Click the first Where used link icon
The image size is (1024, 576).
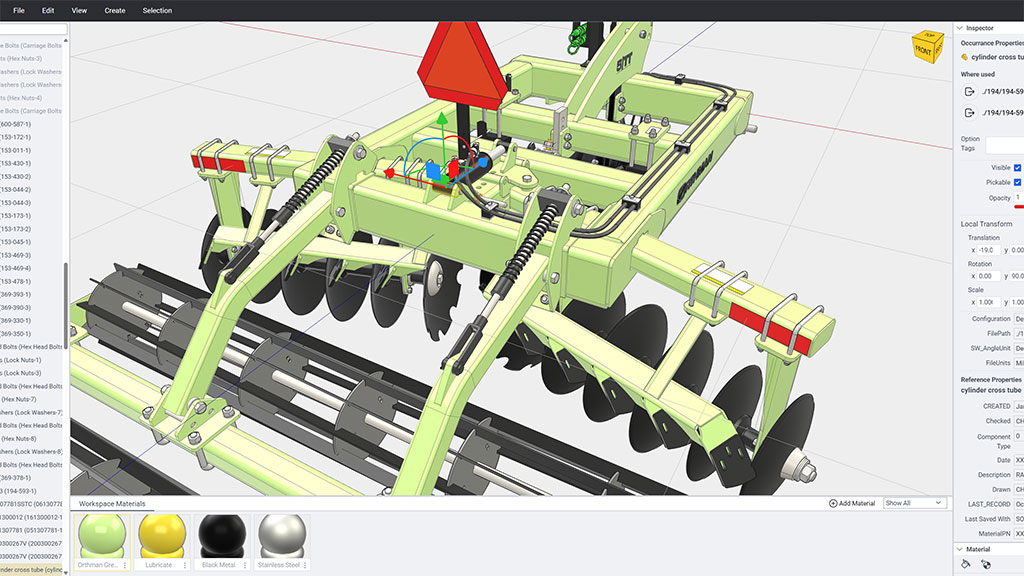(969, 91)
